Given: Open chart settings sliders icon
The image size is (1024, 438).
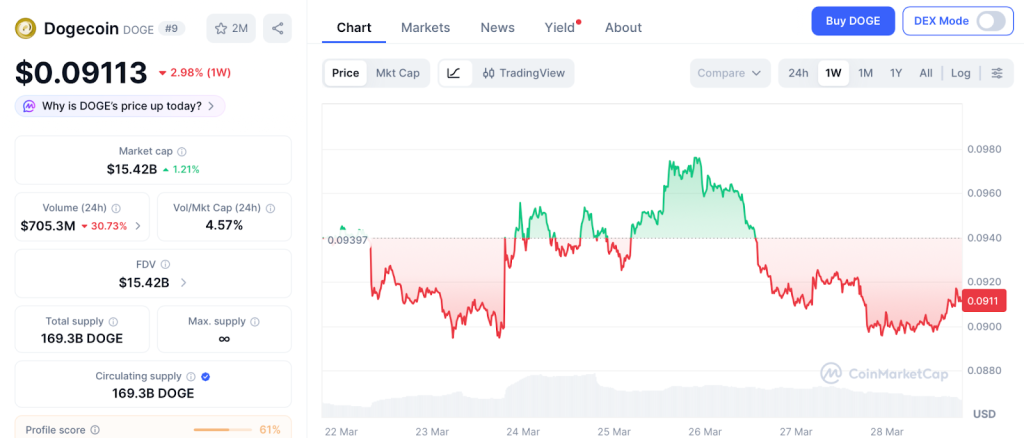Looking at the screenshot, I should pos(996,73).
